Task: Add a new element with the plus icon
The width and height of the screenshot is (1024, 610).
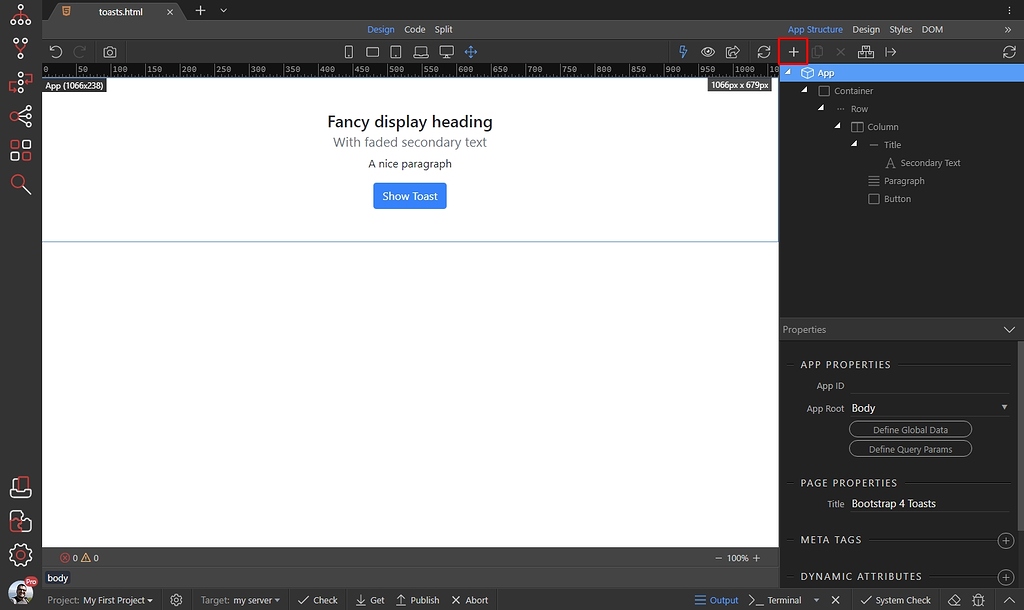Action: pos(793,51)
